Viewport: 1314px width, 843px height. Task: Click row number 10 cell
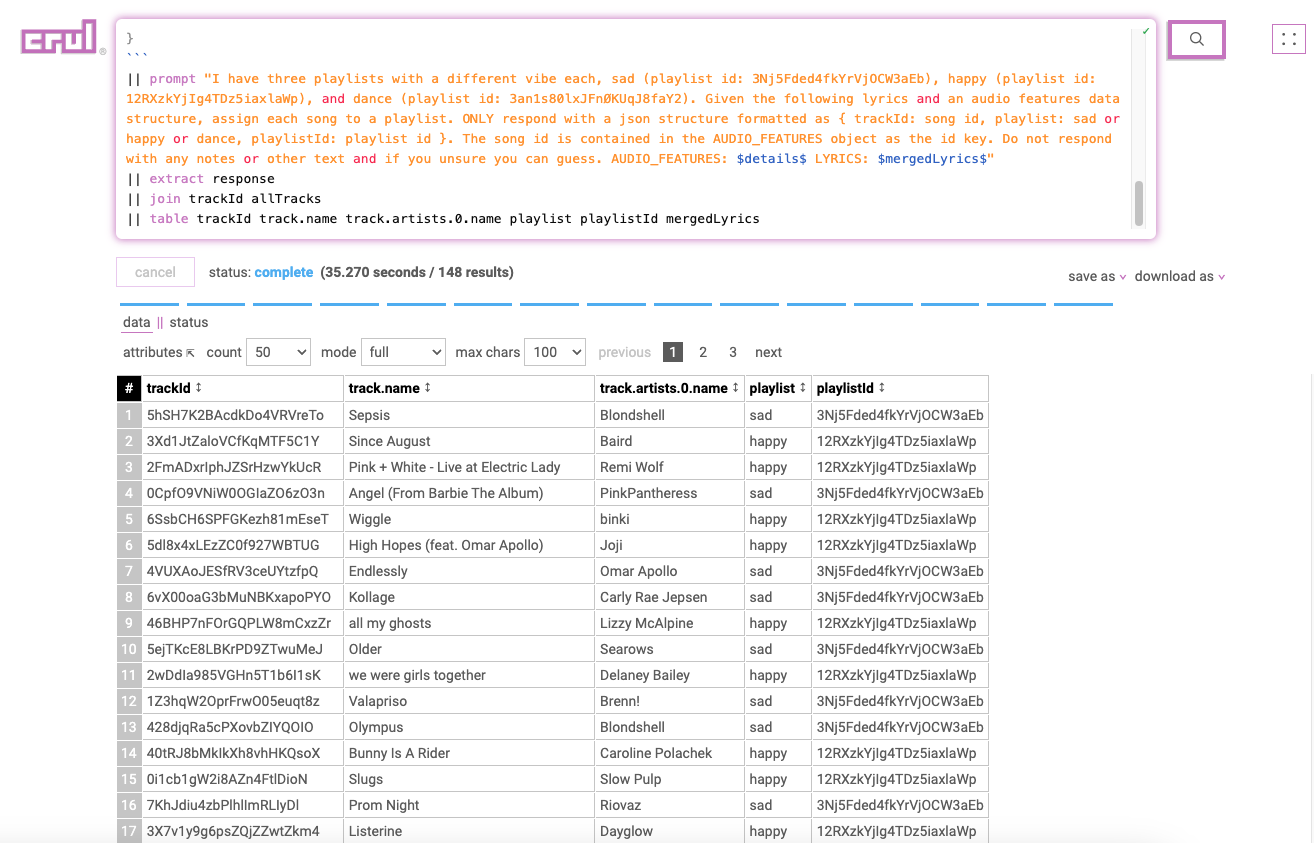click(129, 649)
